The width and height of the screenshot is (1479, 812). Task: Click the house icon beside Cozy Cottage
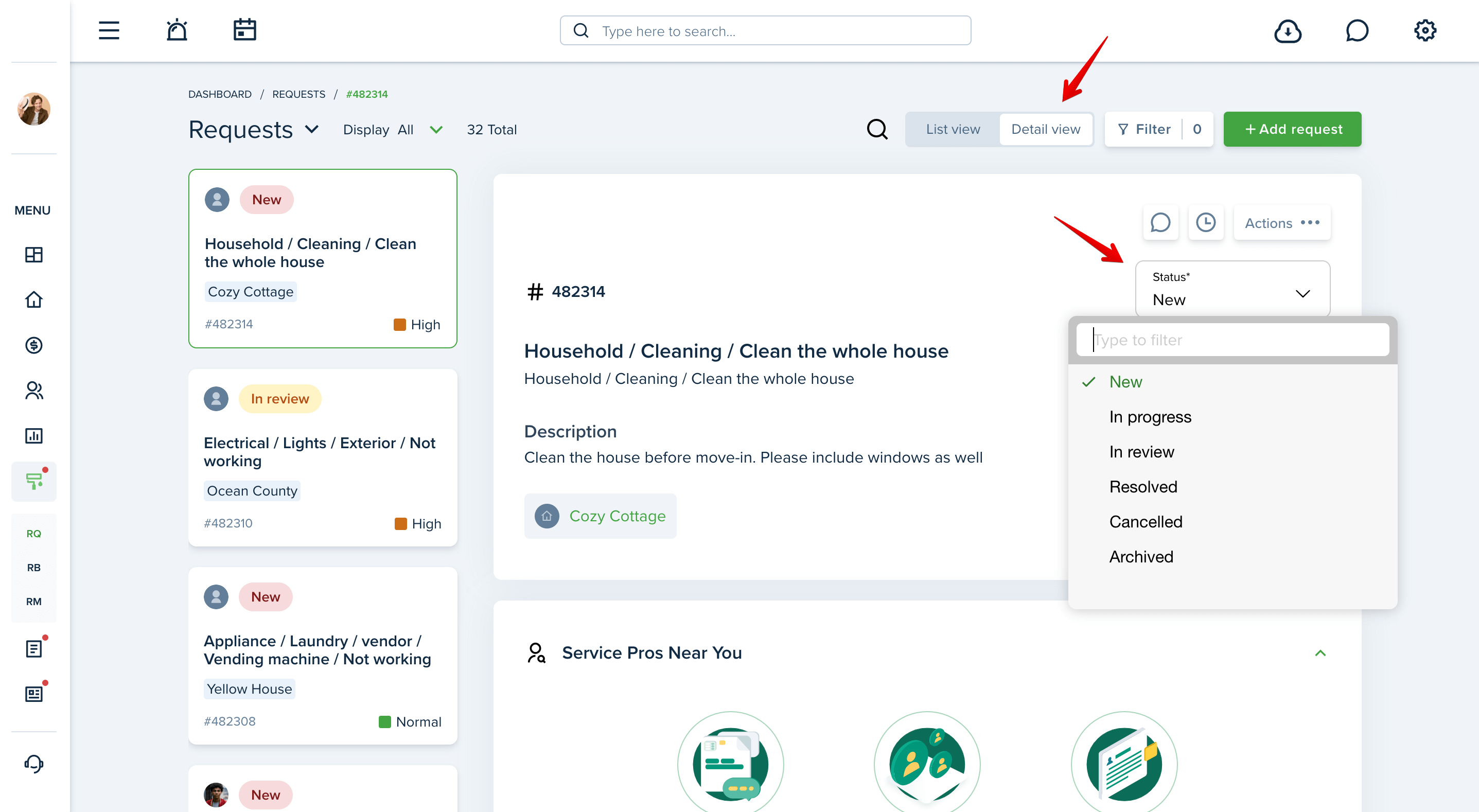click(547, 516)
